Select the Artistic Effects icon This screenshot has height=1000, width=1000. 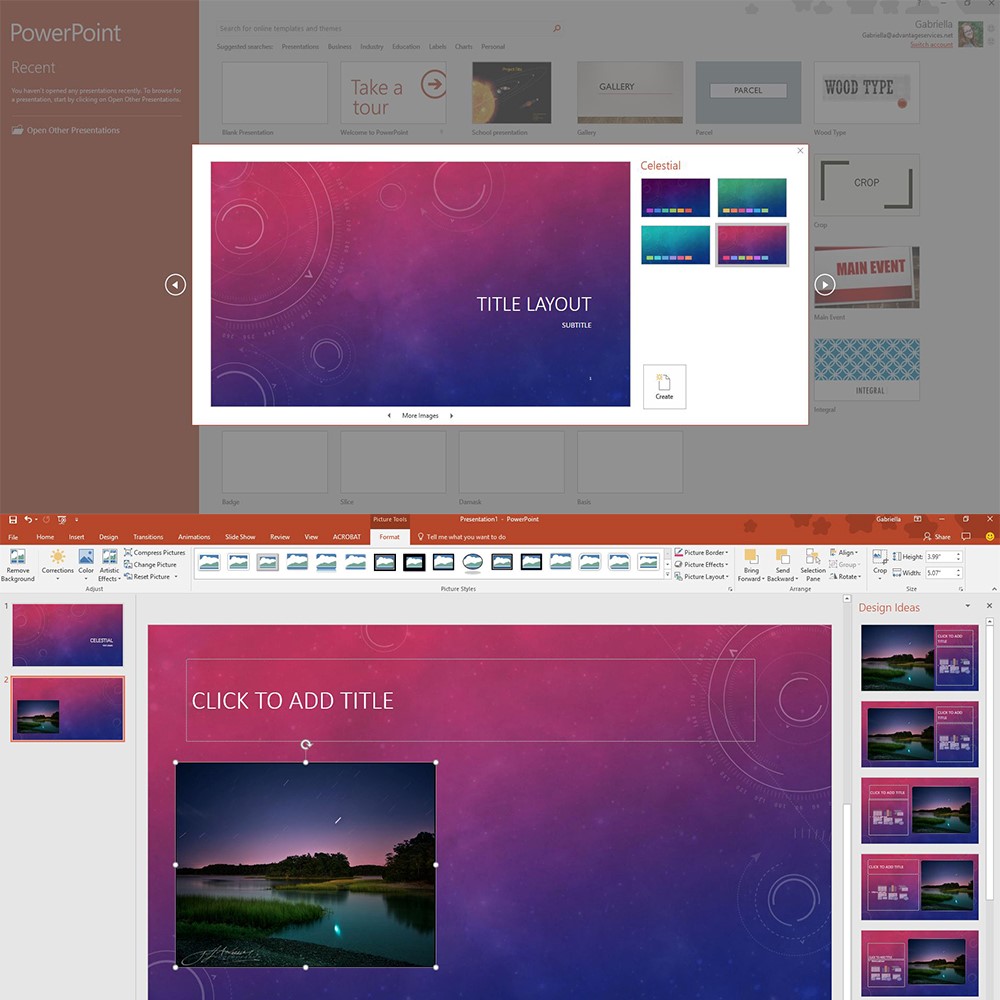pos(109,564)
